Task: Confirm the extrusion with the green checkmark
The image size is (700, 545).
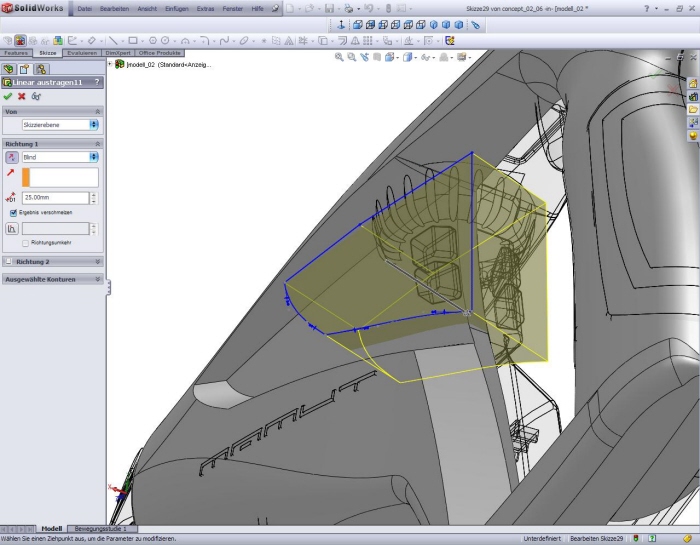Action: click(x=8, y=96)
